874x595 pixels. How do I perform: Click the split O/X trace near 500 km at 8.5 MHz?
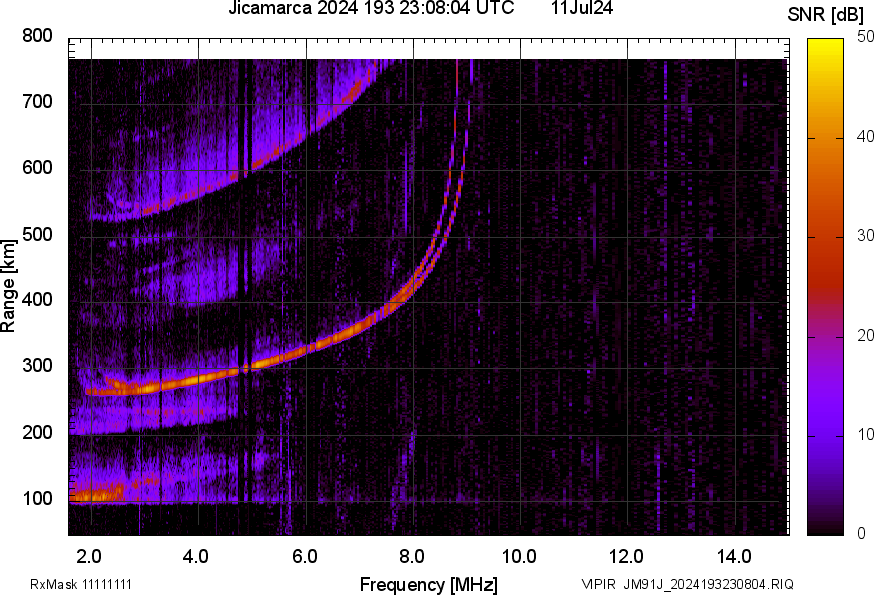(440, 235)
